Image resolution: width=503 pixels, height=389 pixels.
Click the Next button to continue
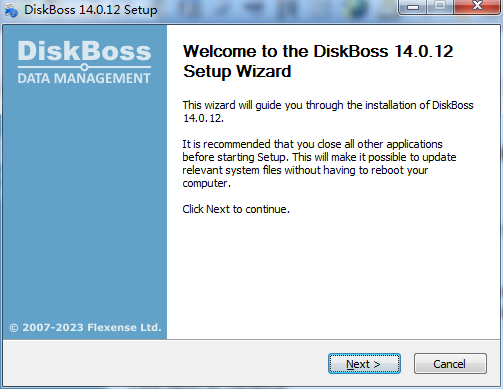tap(364, 364)
